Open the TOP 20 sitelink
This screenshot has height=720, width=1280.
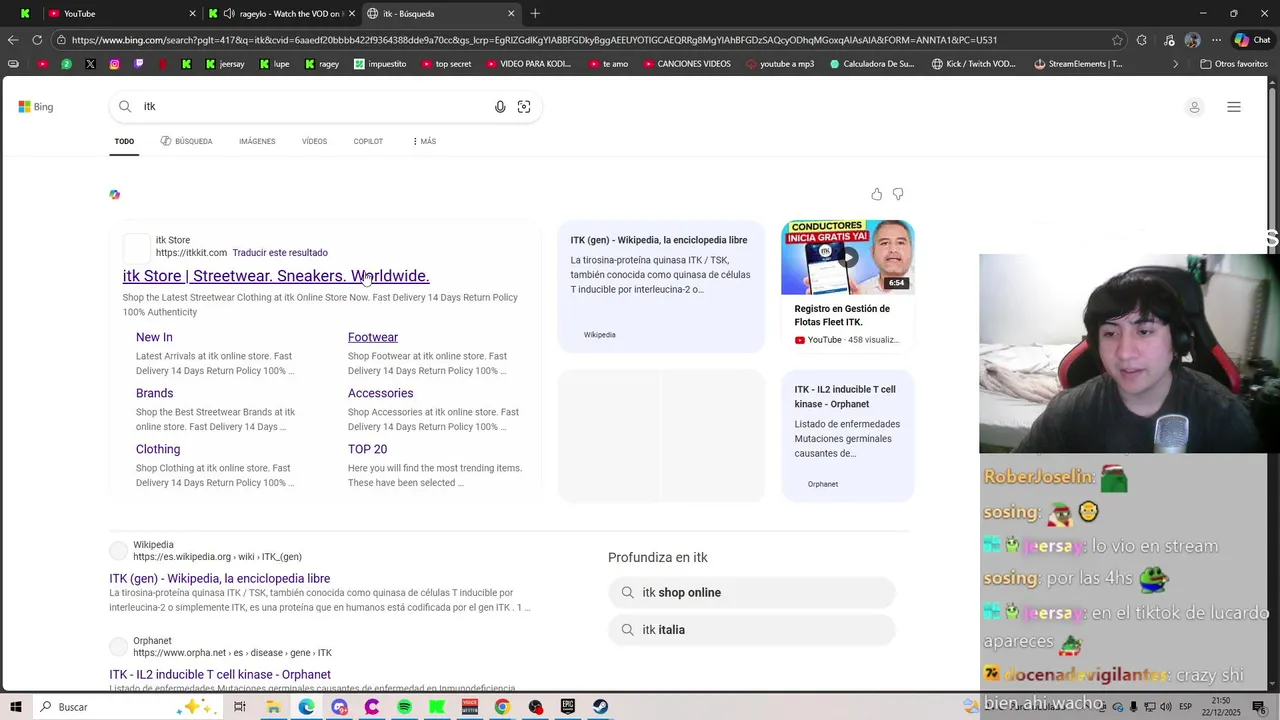coord(367,449)
